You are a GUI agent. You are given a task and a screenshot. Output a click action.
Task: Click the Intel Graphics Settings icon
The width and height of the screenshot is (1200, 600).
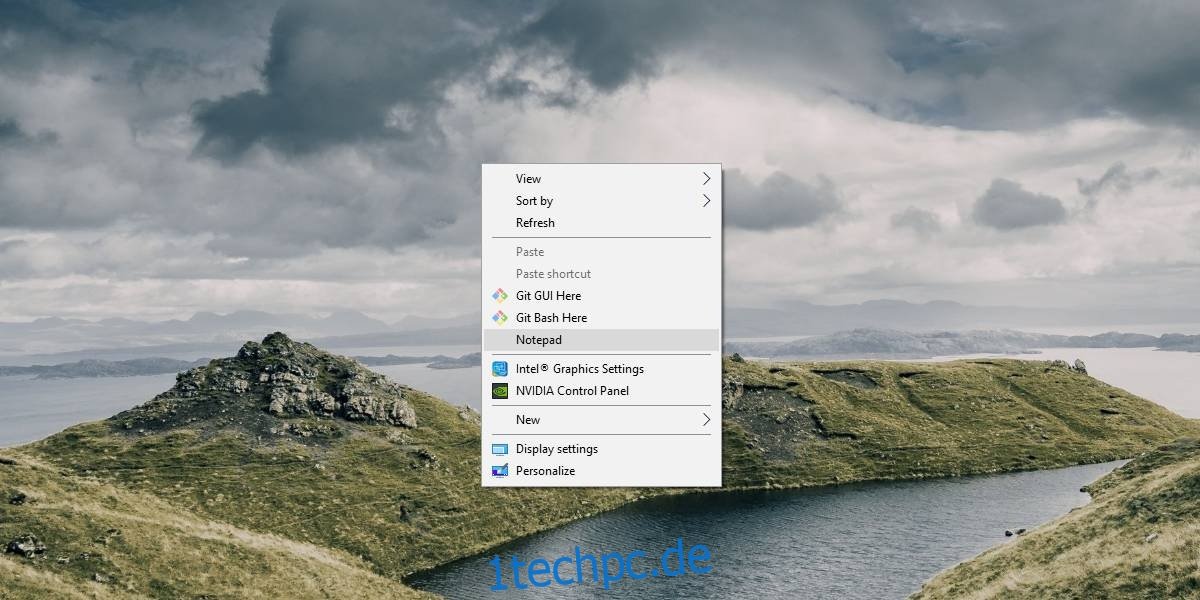point(500,369)
